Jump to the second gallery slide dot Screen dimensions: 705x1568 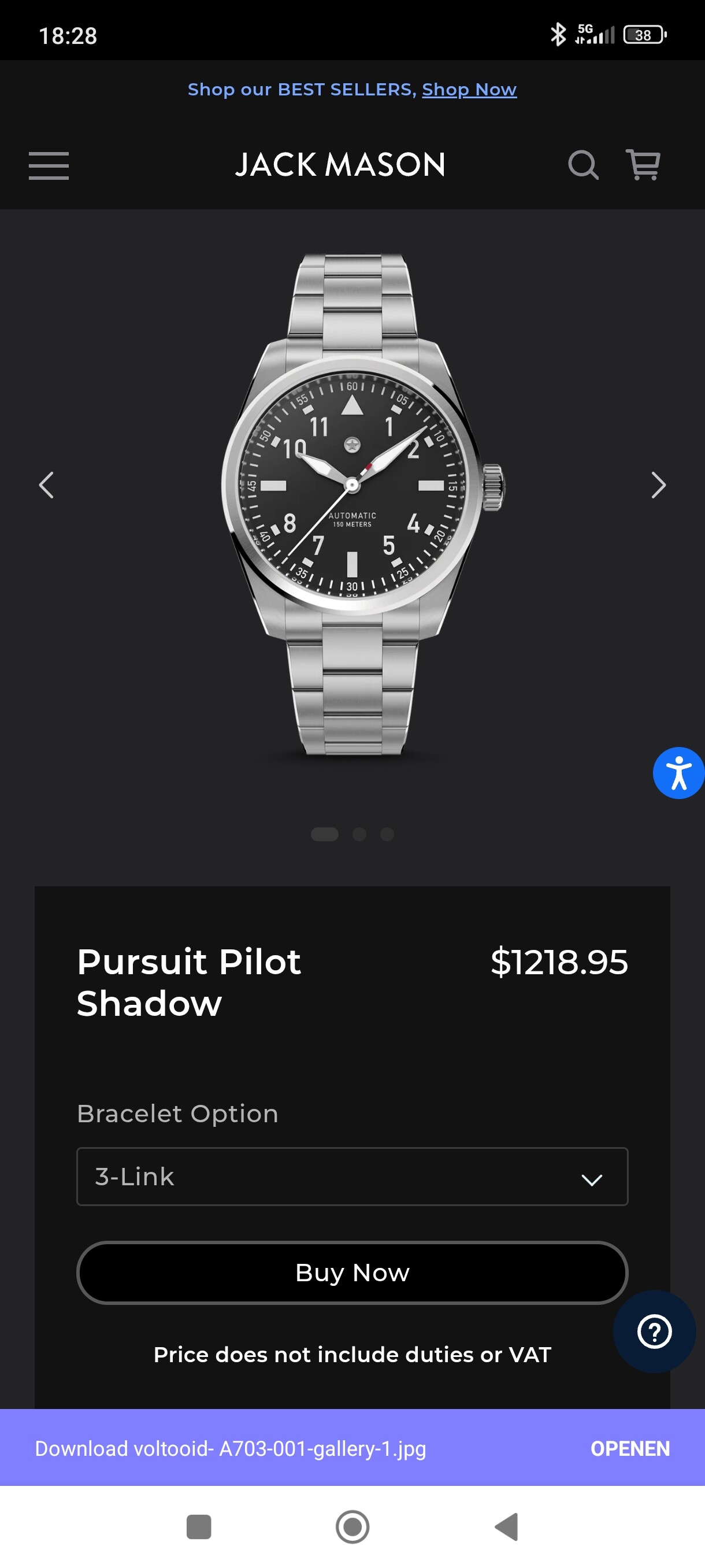tap(359, 834)
